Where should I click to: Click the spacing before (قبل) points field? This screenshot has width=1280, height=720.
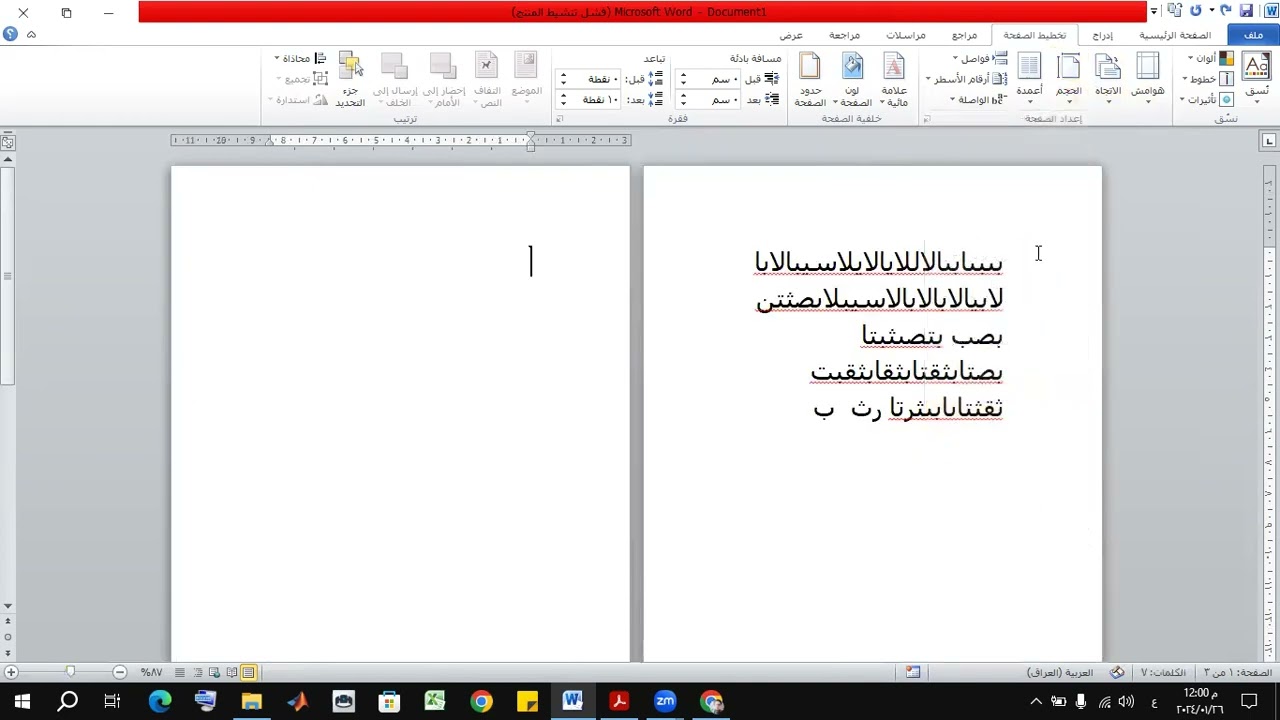point(590,79)
